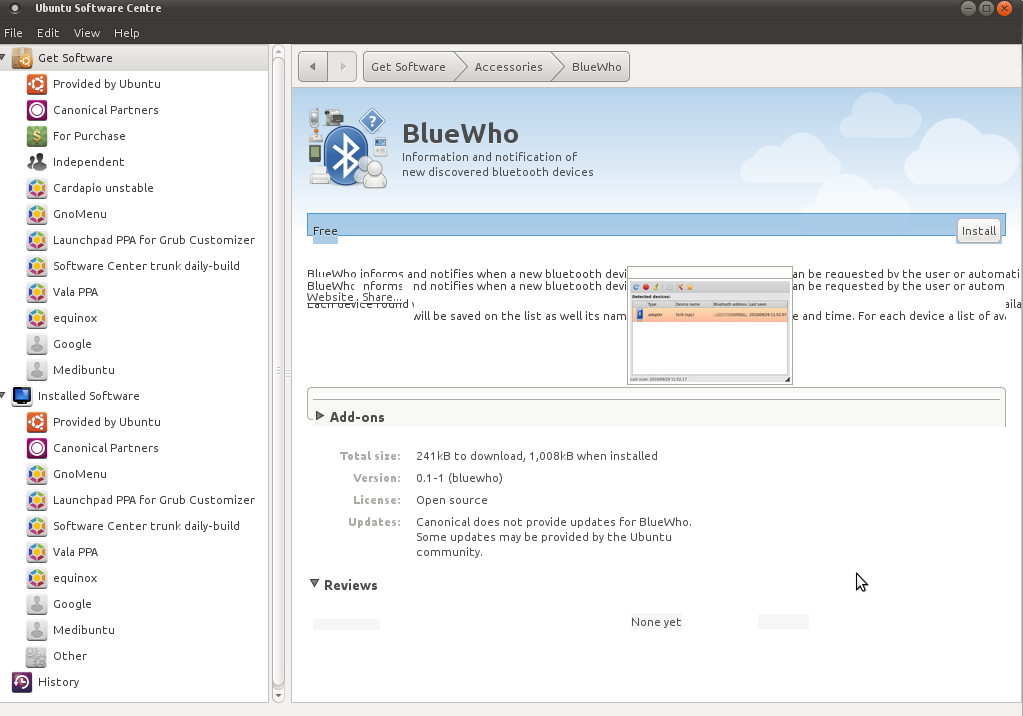Install BlueWho with the Install button

(979, 230)
